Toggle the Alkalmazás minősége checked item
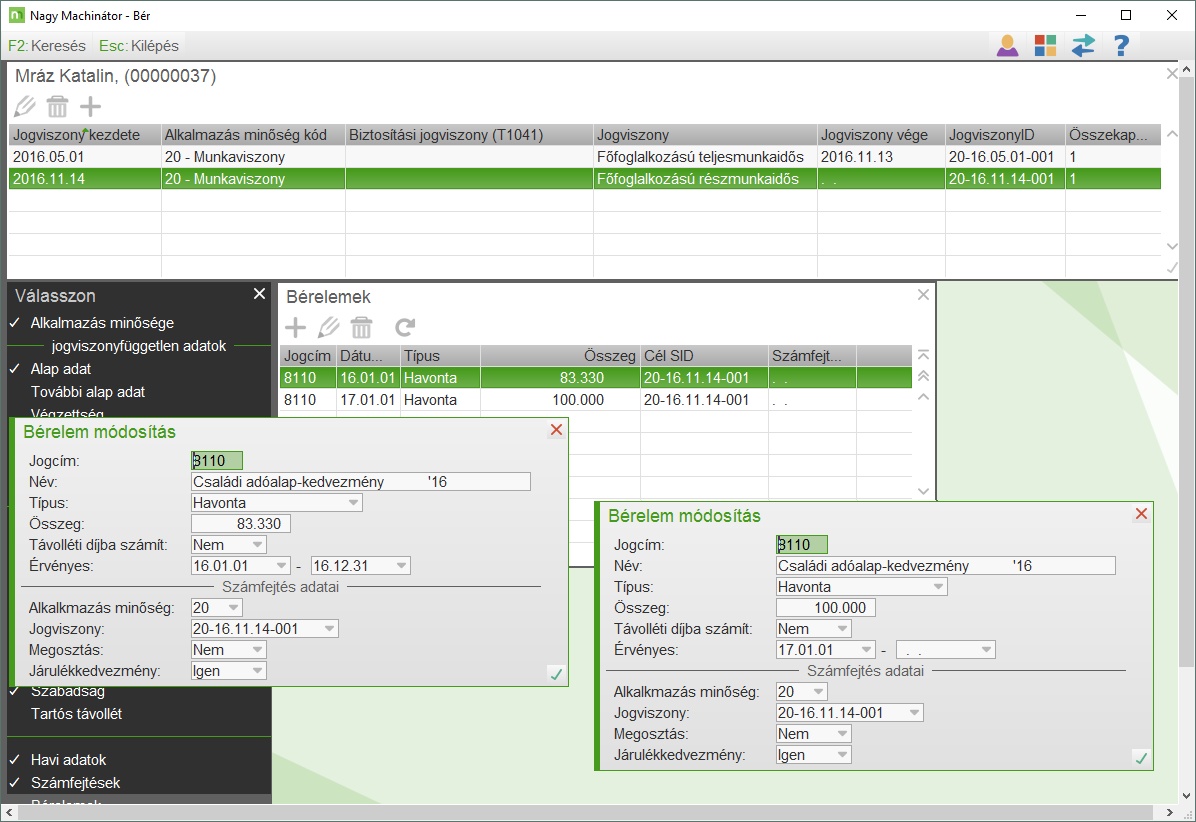Screen dimensions: 1196x822 (x=102, y=323)
